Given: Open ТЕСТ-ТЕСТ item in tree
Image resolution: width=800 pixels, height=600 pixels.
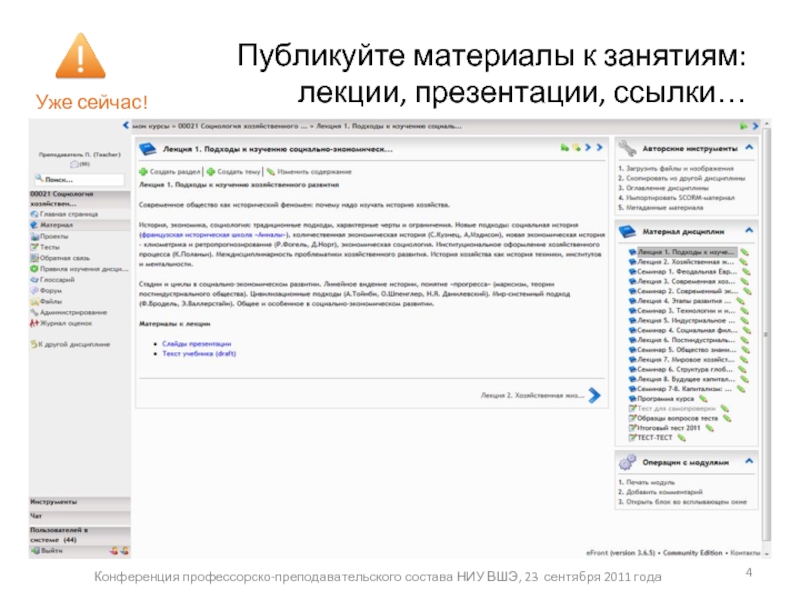Looking at the screenshot, I should tap(655, 438).
